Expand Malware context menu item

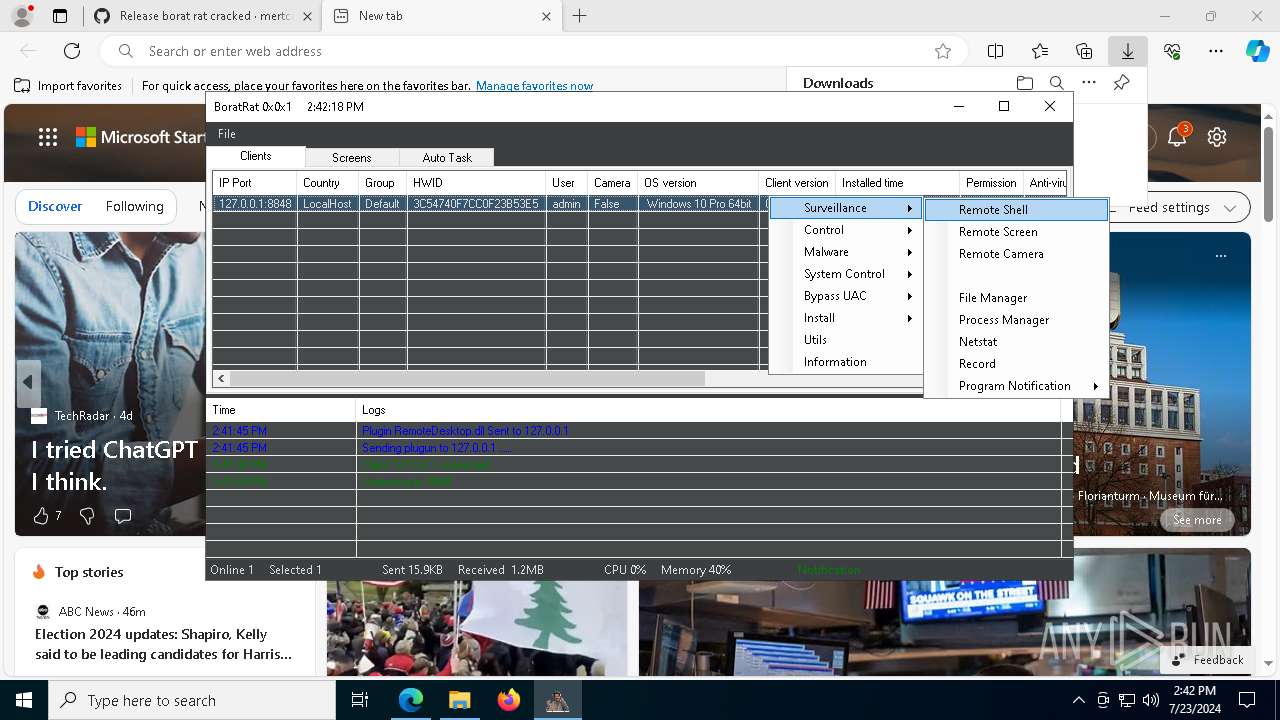point(846,252)
